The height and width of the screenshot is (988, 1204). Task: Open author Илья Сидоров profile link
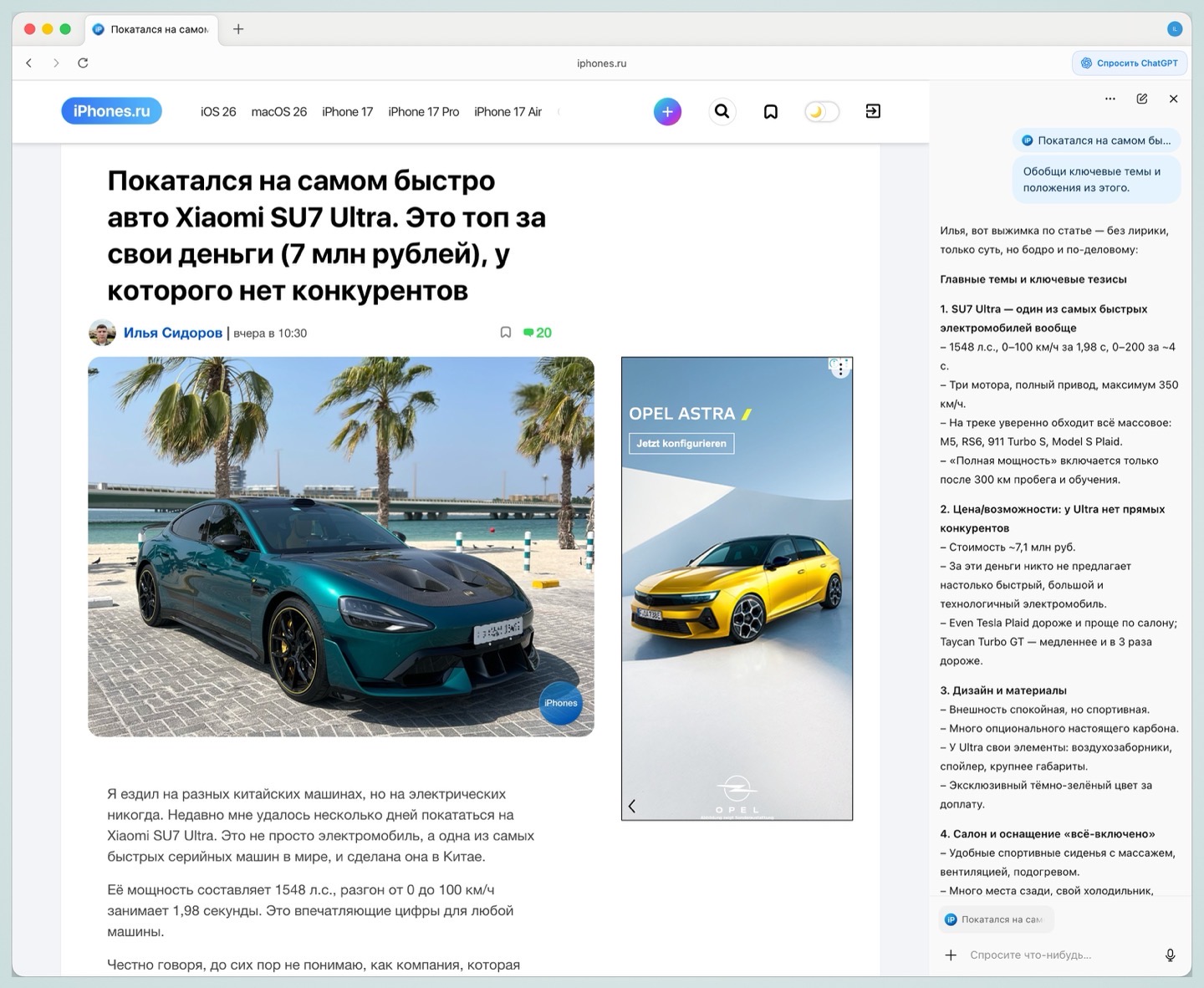(173, 333)
